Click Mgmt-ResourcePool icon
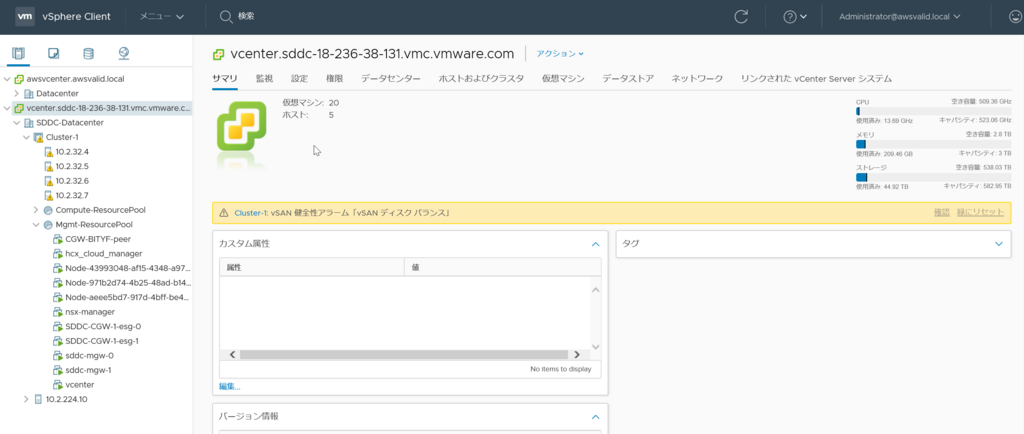Screen dimensions: 1024x434 point(48,225)
